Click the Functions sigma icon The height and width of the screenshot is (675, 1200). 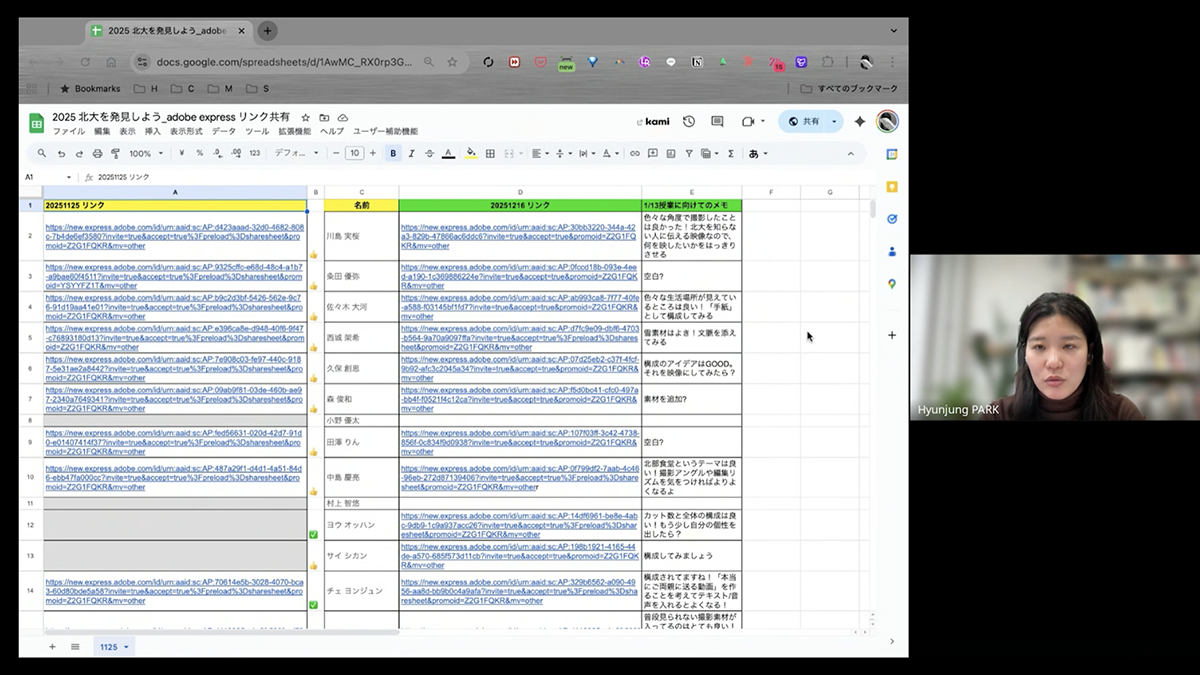click(731, 154)
